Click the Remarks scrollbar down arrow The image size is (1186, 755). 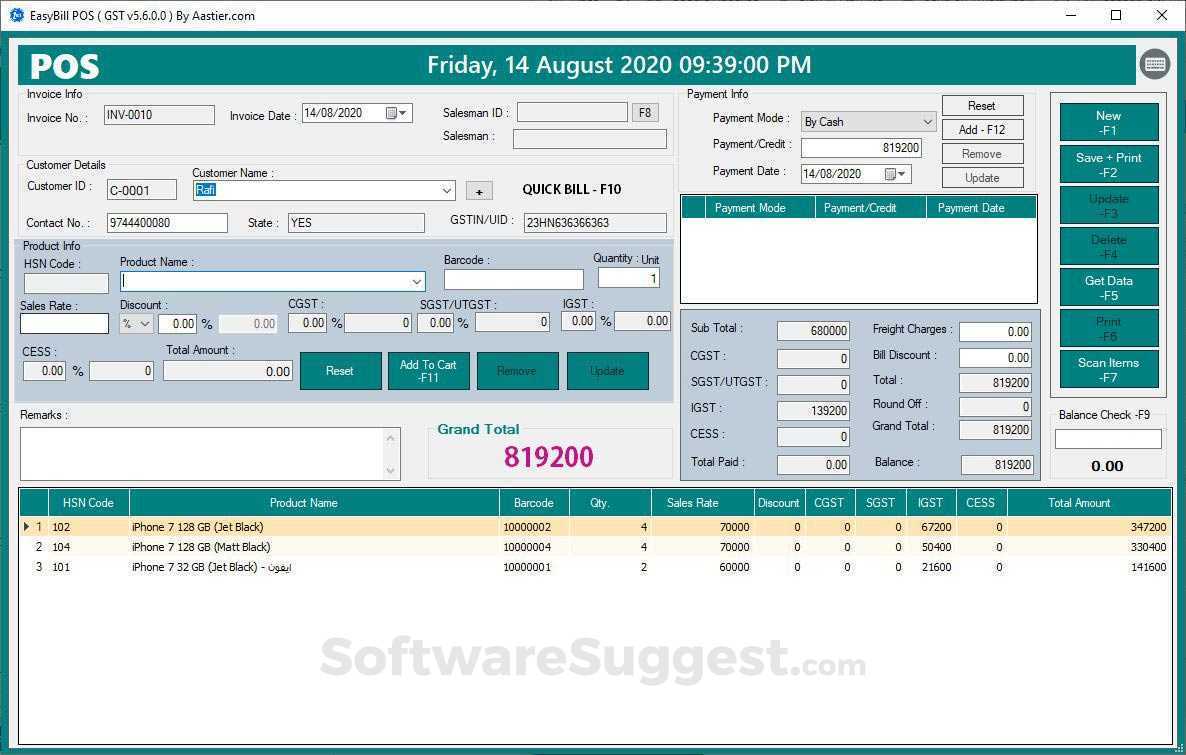click(390, 471)
